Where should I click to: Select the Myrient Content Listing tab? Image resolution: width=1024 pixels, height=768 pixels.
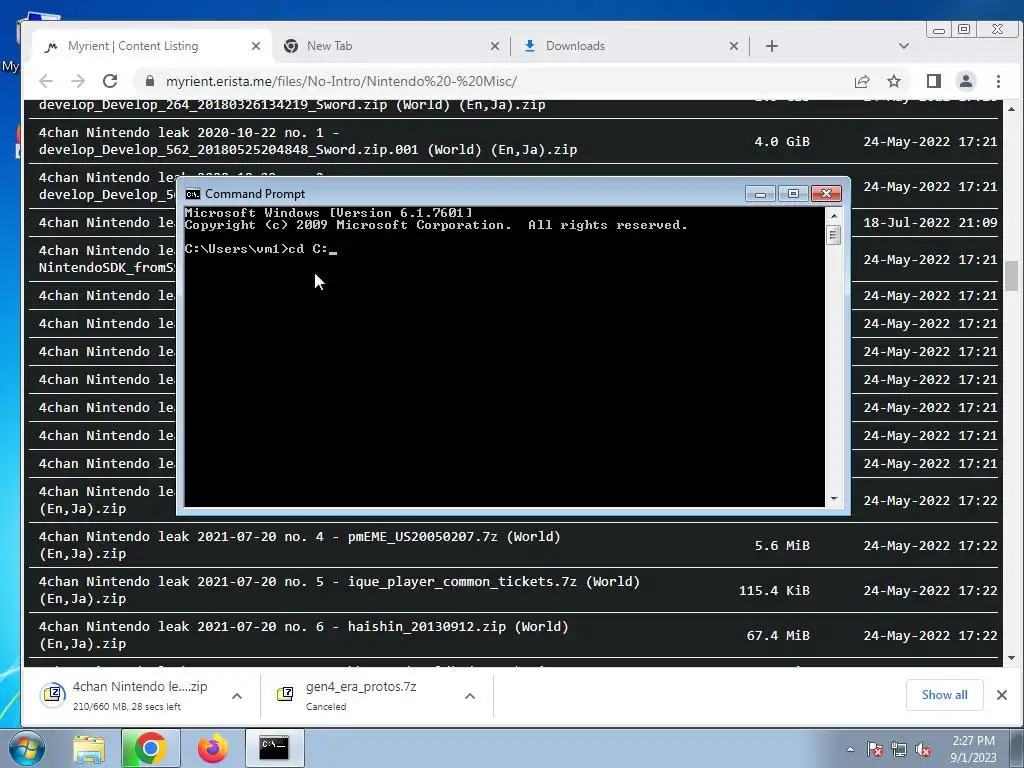152,46
